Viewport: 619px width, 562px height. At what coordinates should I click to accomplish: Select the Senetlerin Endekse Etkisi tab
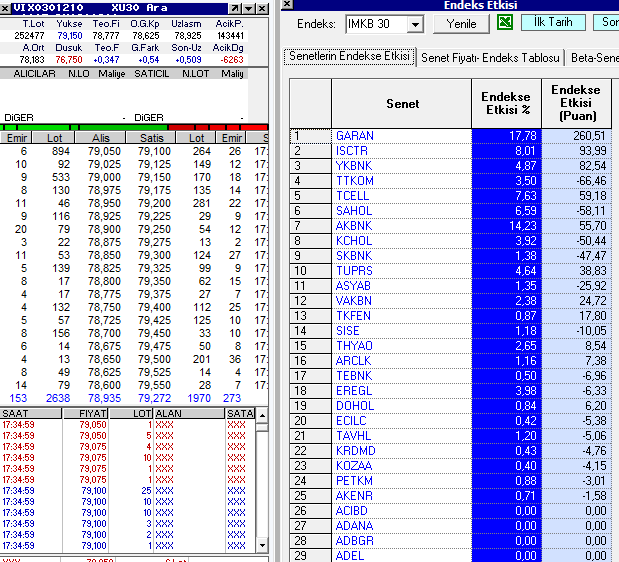pos(349,56)
